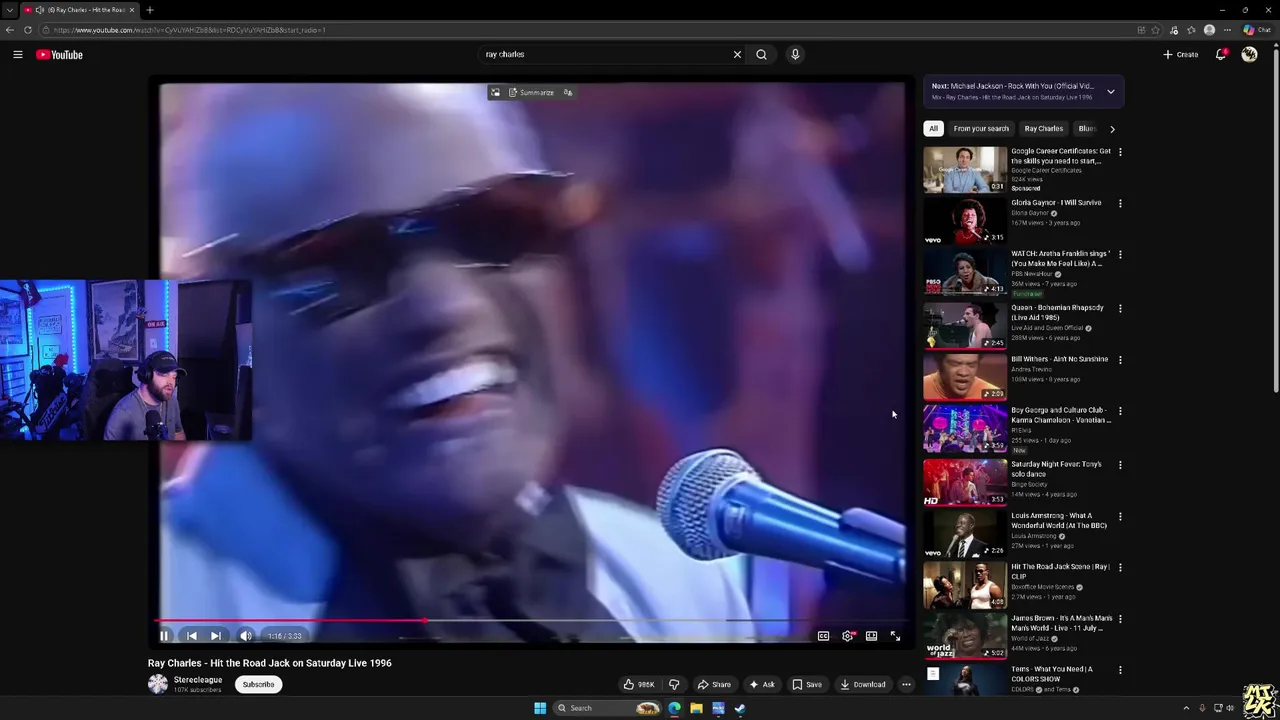
Task: Start voice search with microphone
Action: 795,55
